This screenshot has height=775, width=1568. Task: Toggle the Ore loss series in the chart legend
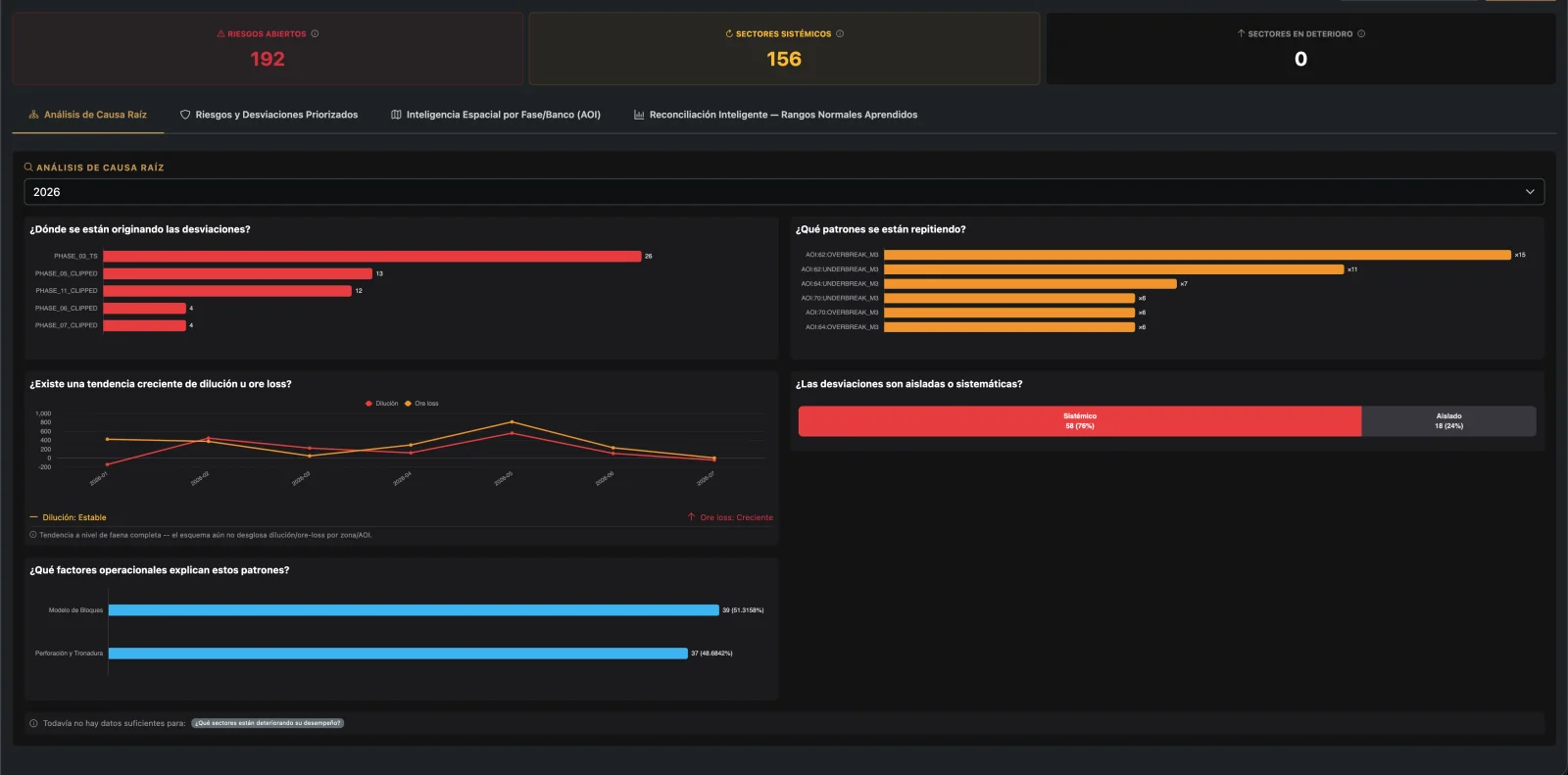pos(421,404)
